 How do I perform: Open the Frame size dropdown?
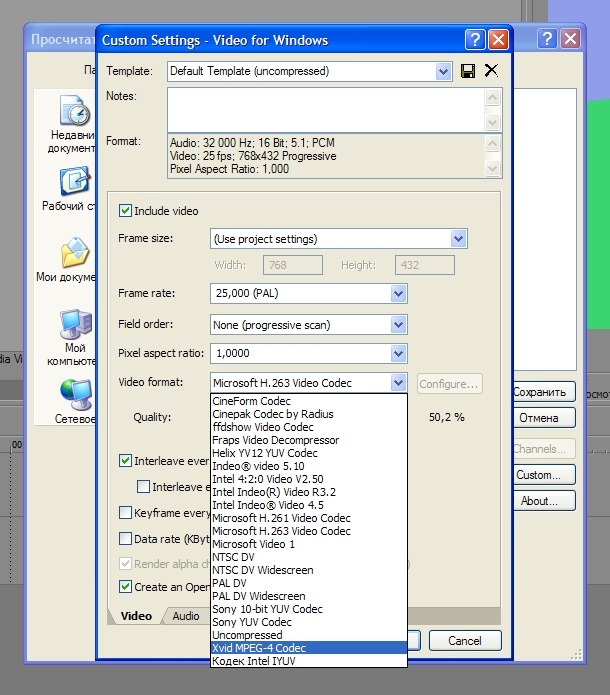tap(458, 239)
